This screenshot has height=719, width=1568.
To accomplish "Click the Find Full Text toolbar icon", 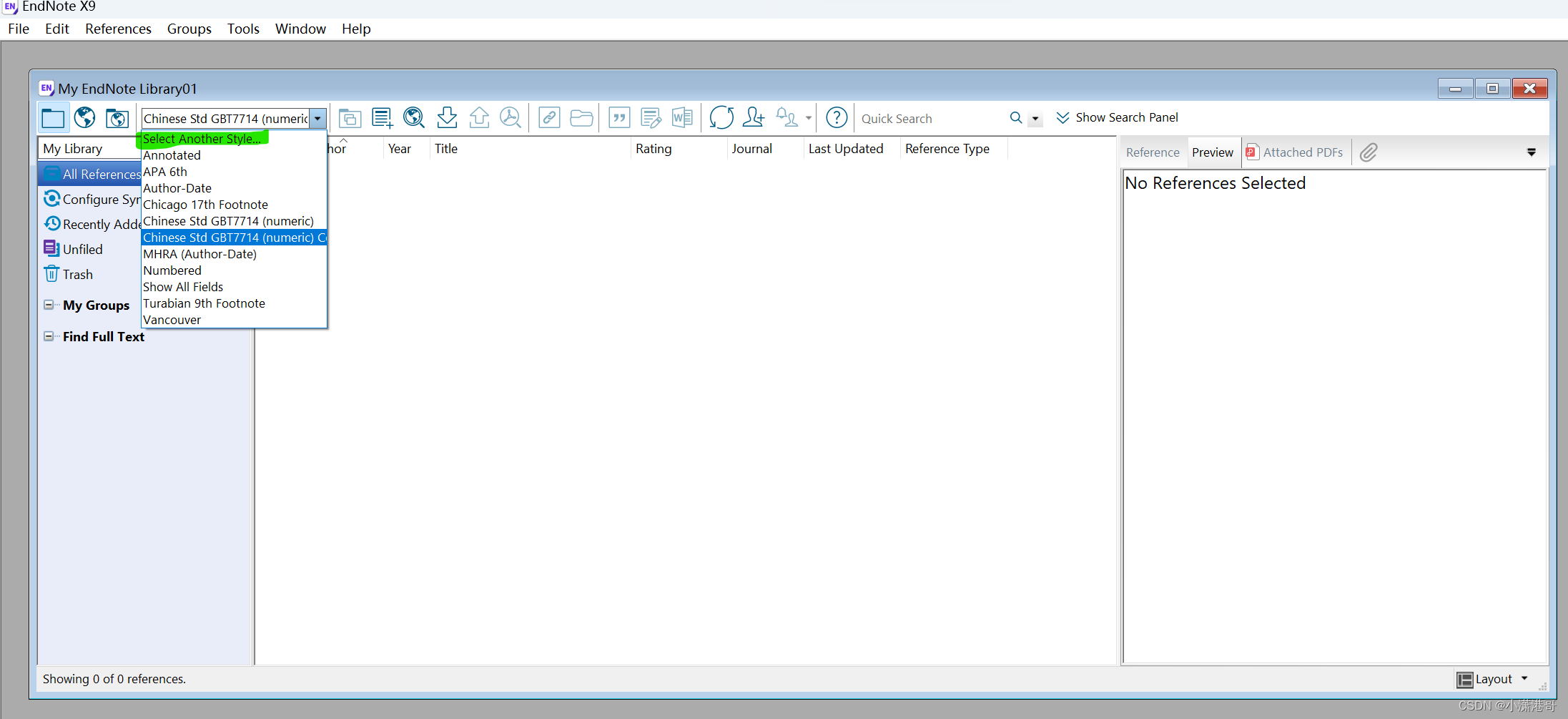I will [511, 117].
